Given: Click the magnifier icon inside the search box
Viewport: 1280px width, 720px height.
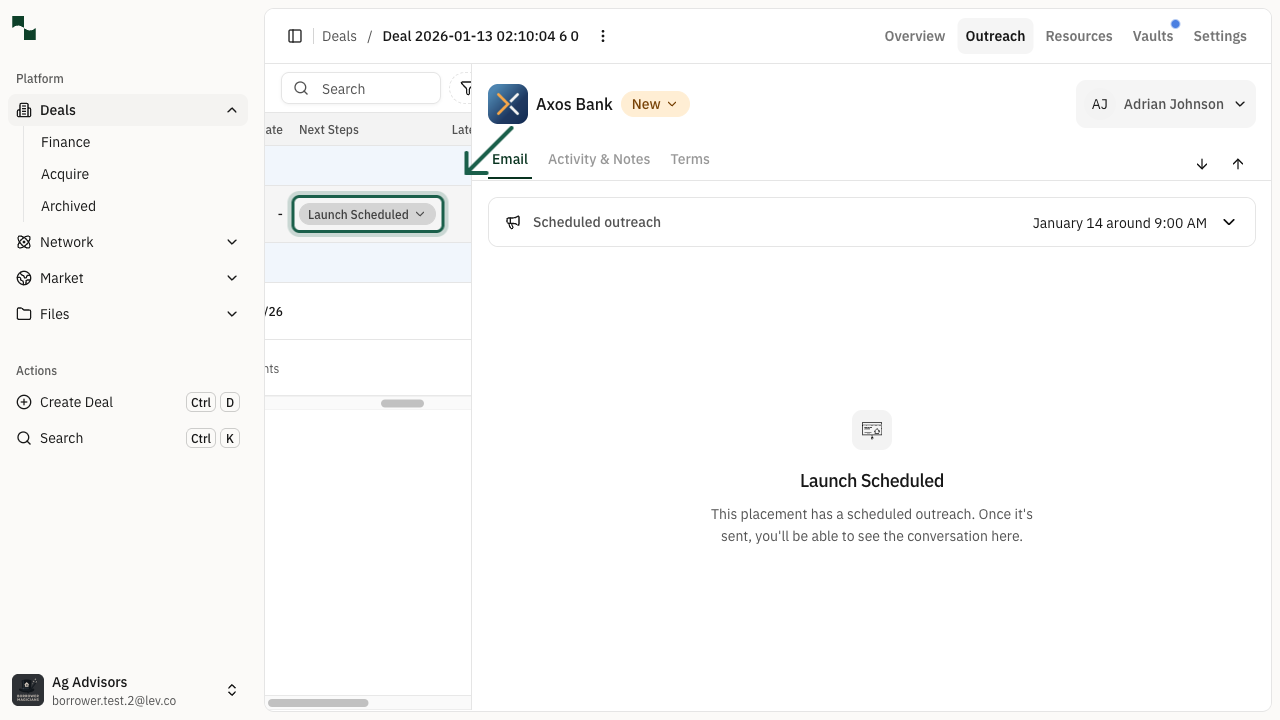Looking at the screenshot, I should (x=301, y=88).
